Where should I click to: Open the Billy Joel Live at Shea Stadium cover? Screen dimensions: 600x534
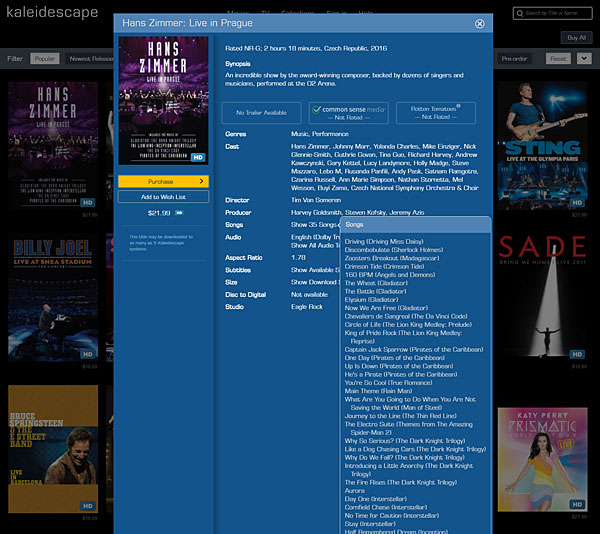(x=53, y=298)
